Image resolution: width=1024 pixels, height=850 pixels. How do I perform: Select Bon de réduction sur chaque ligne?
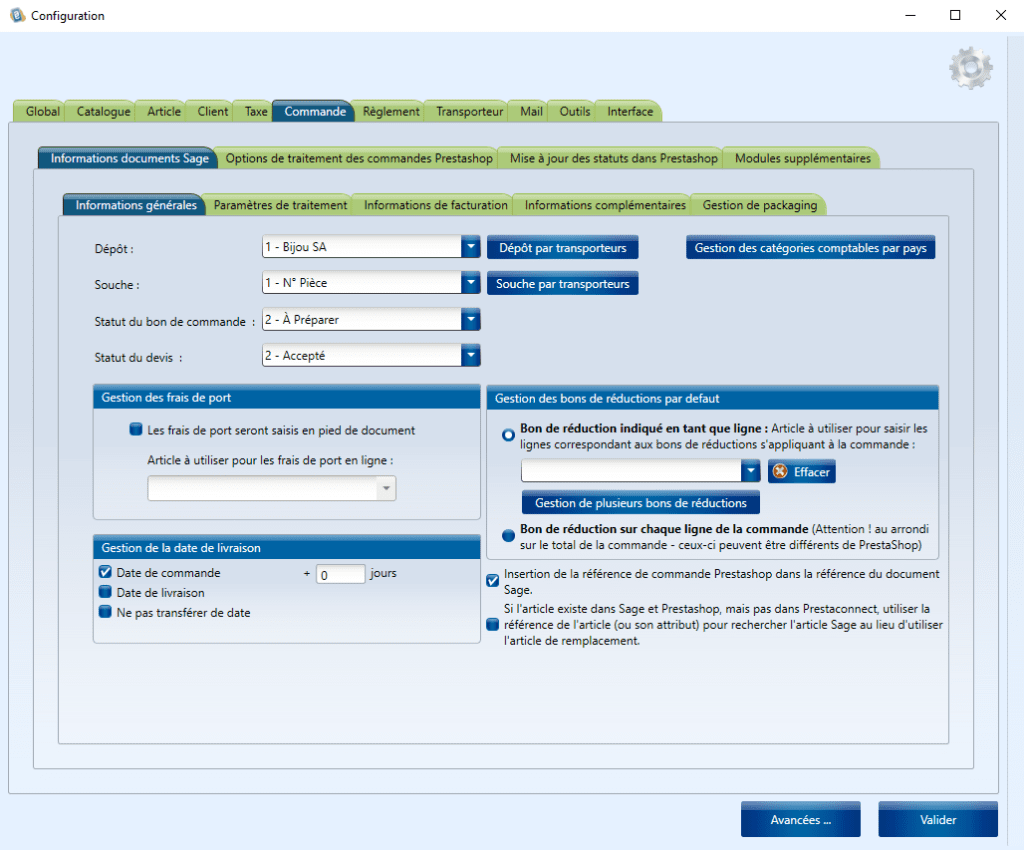click(x=508, y=535)
